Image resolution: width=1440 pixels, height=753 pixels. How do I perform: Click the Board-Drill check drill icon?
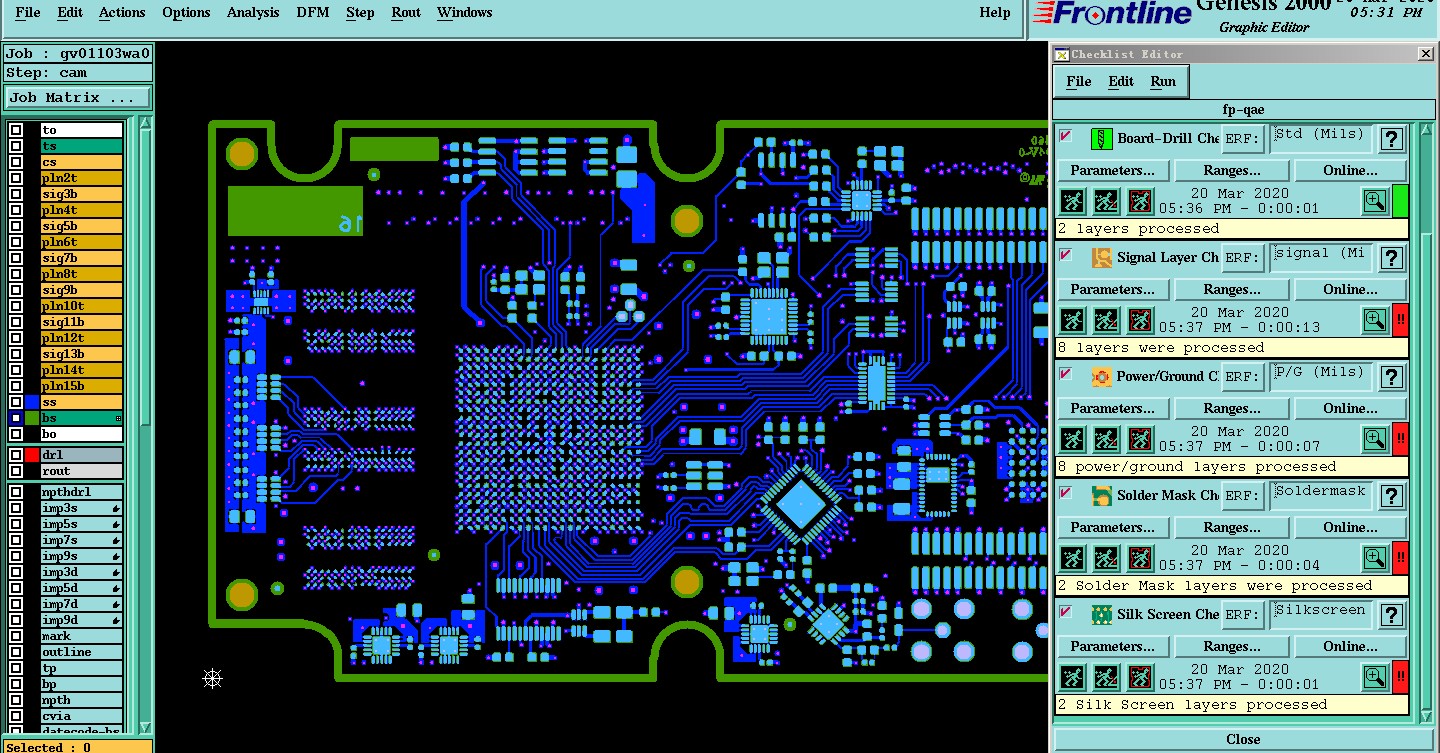(x=1101, y=138)
